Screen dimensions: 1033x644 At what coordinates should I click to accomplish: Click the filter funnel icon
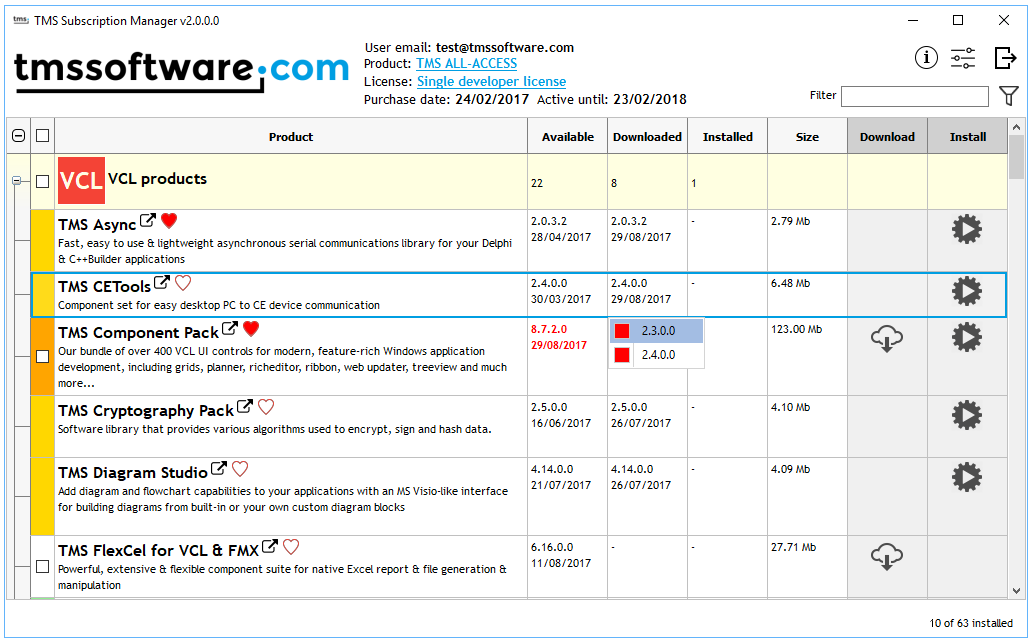click(x=1009, y=96)
